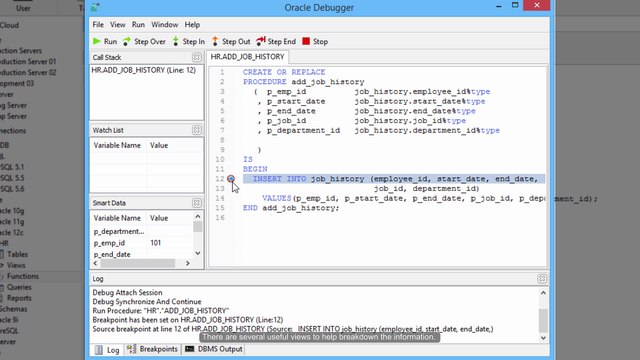
Task: Click the BEGIN keyword on line 11
Action: [x=255, y=169]
